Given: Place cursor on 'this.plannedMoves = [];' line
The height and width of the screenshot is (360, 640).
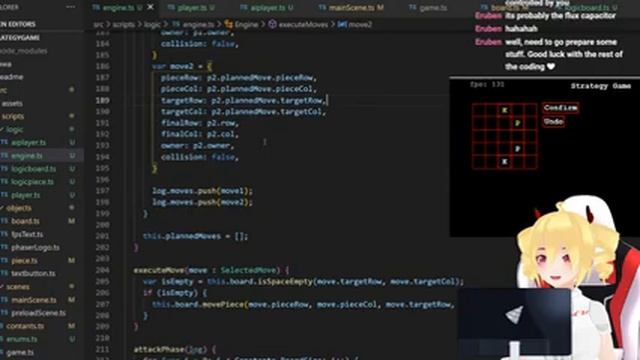Looking at the screenshot, I should pyautogui.click(x=195, y=236).
